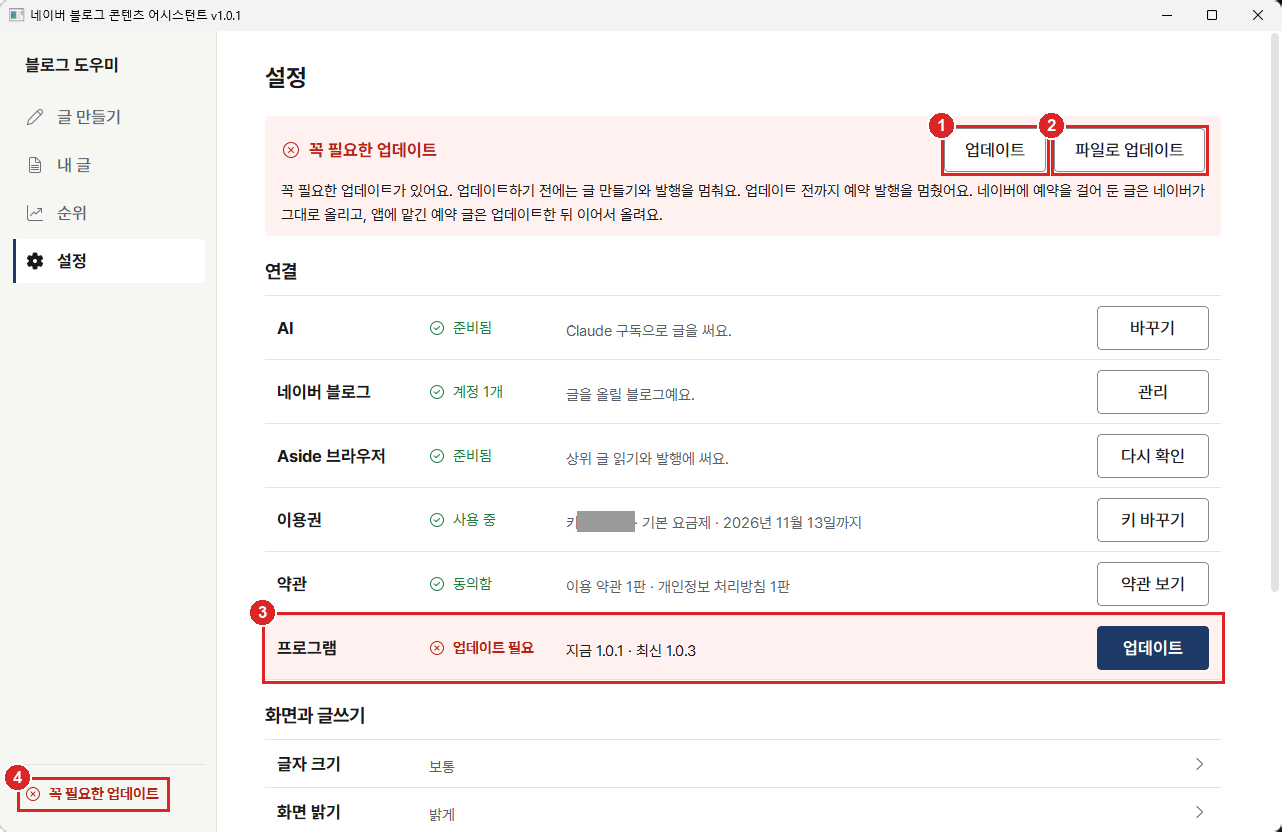The image size is (1282, 832).
Task: Click the text Claude 구독으로 글을 써요.
Action: click(x=648, y=330)
